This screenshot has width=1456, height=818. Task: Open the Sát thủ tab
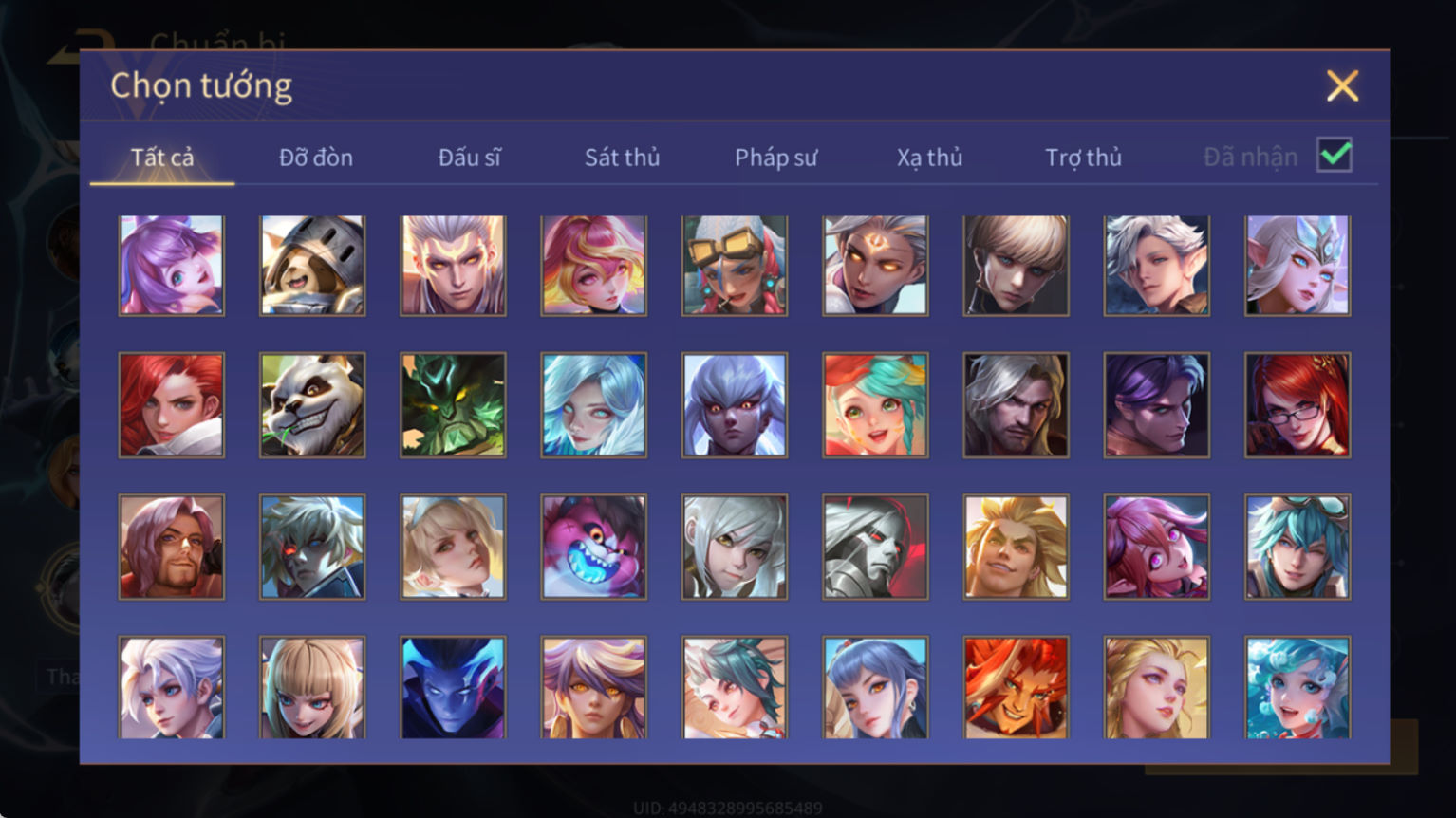click(x=622, y=158)
